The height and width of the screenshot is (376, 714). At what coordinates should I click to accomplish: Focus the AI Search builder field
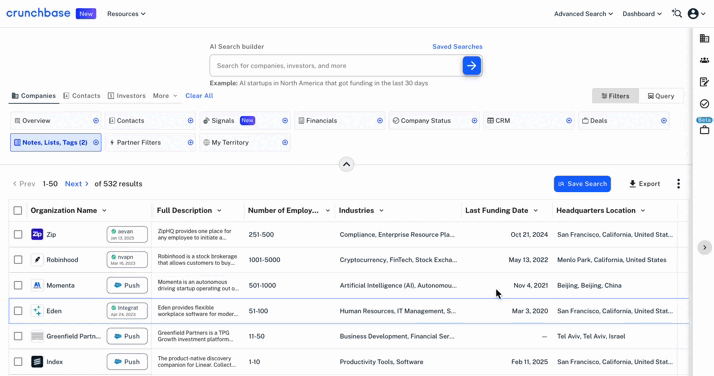pyautogui.click(x=336, y=66)
